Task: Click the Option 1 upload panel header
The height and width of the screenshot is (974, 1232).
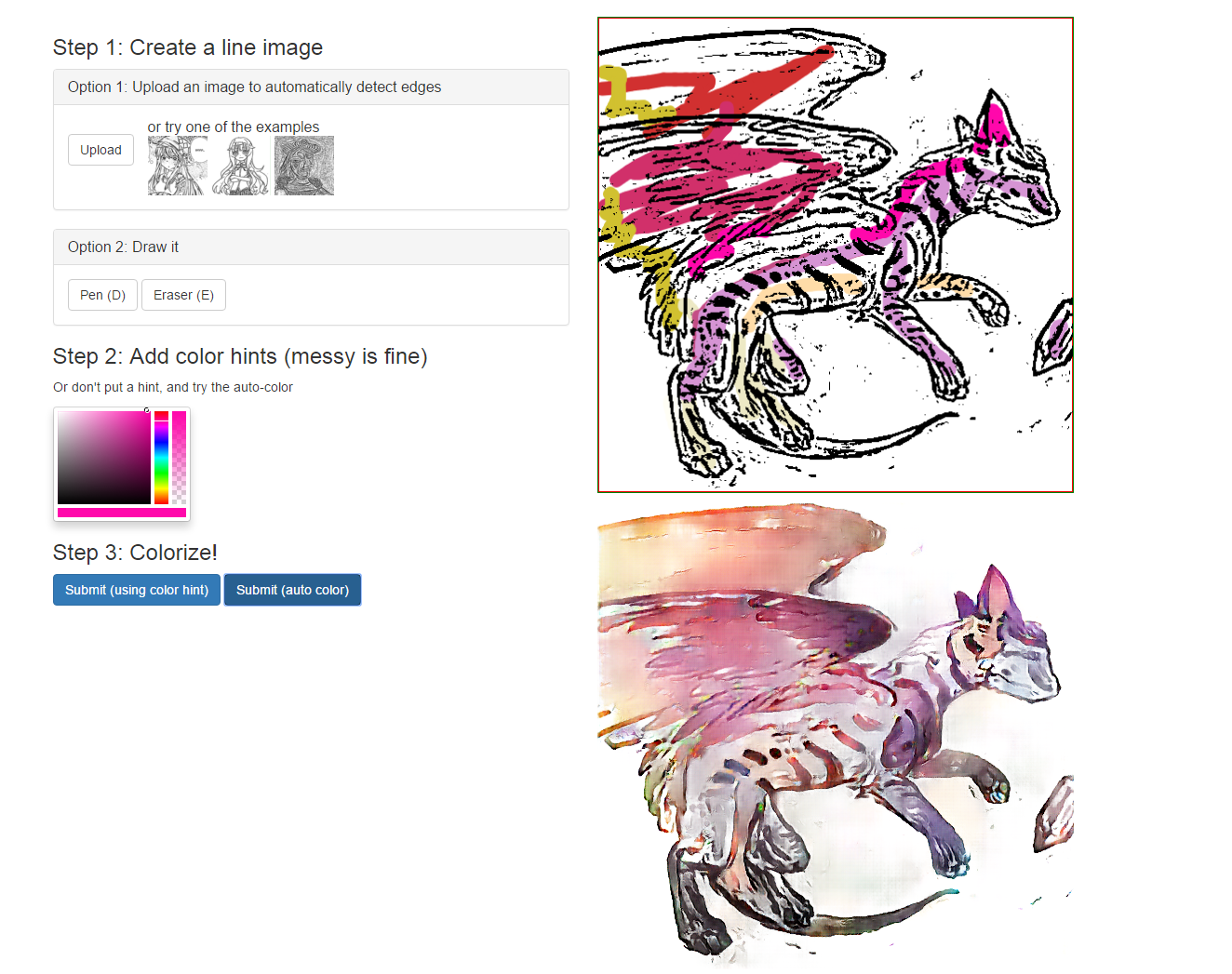Action: pyautogui.click(x=311, y=87)
